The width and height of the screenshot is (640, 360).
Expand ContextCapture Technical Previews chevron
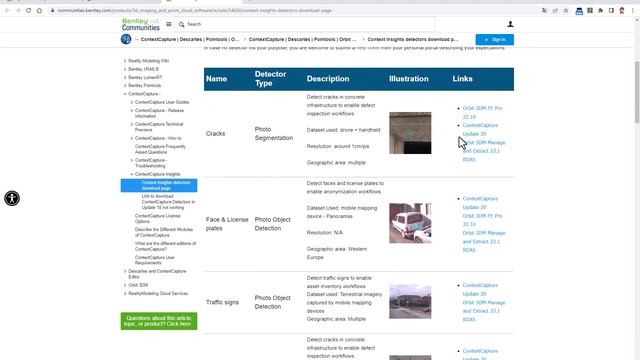click(132, 124)
